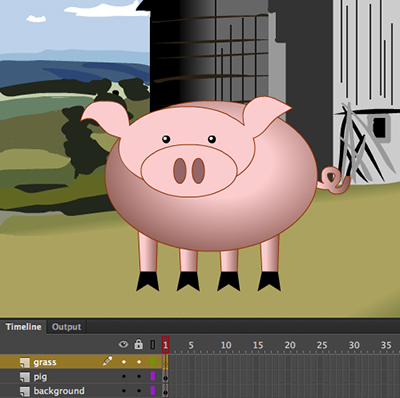Click the purple outline swatch of the pig layer
Viewport: 400px width, 398px height.
[153, 376]
